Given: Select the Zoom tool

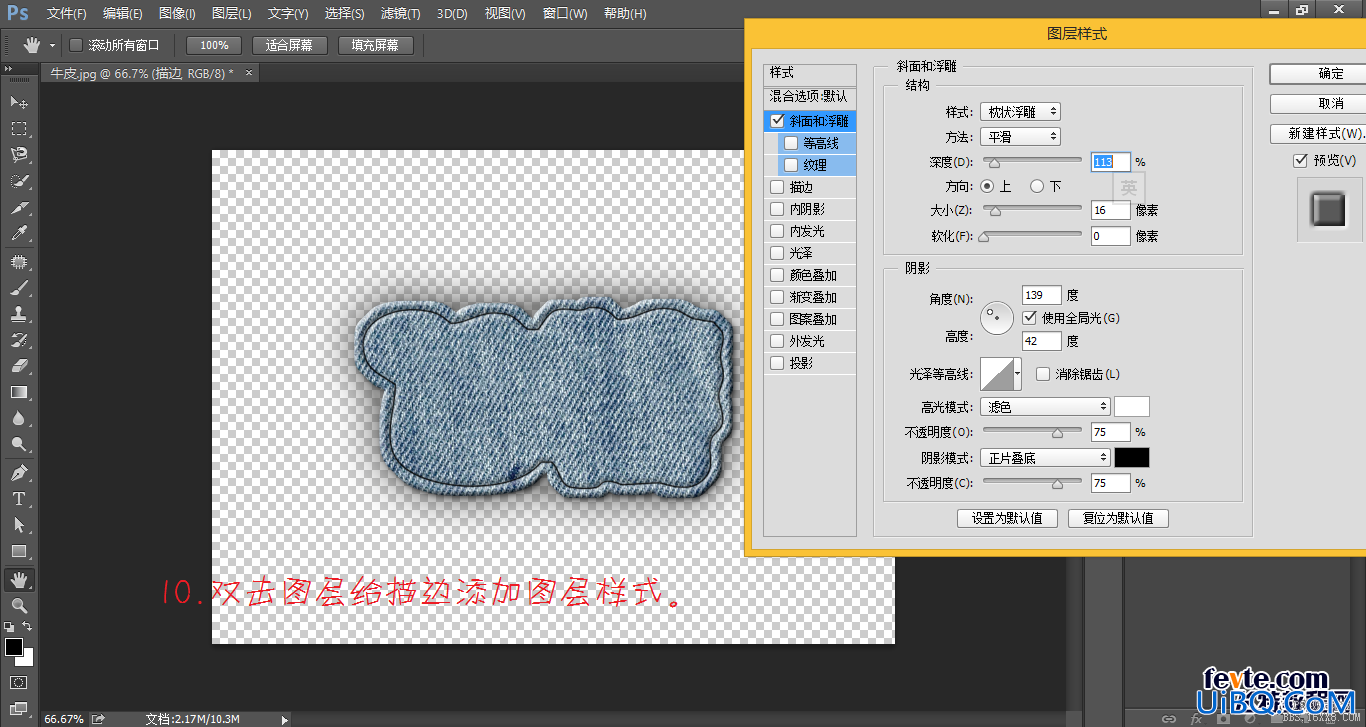Looking at the screenshot, I should (19, 605).
